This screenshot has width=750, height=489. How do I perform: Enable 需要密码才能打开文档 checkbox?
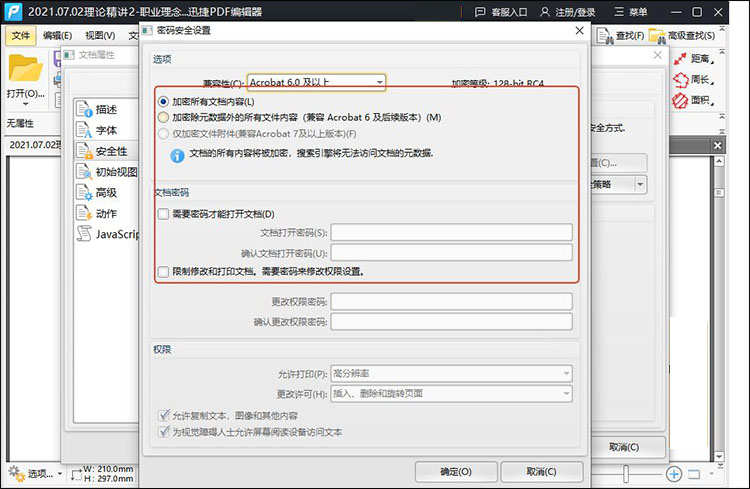pos(164,214)
